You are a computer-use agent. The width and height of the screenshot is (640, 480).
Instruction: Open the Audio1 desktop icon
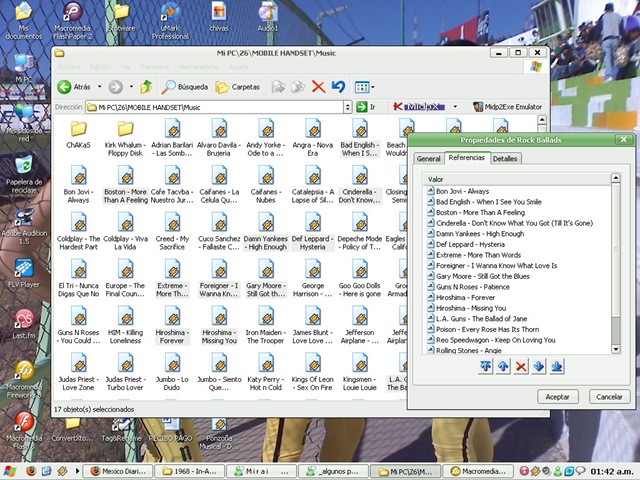point(268,17)
